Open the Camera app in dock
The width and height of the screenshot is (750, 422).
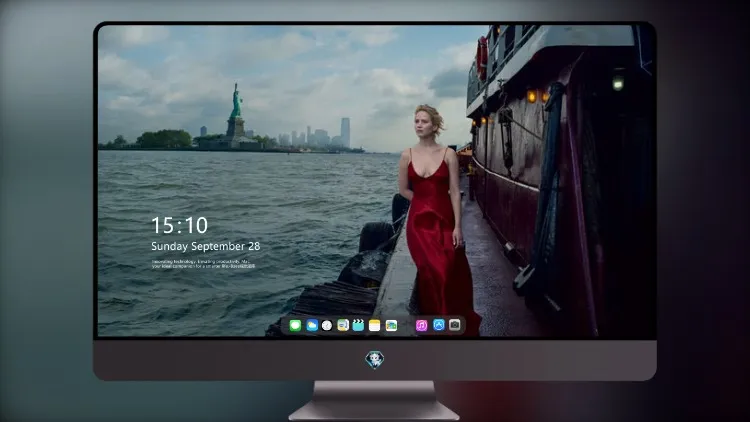click(455, 325)
